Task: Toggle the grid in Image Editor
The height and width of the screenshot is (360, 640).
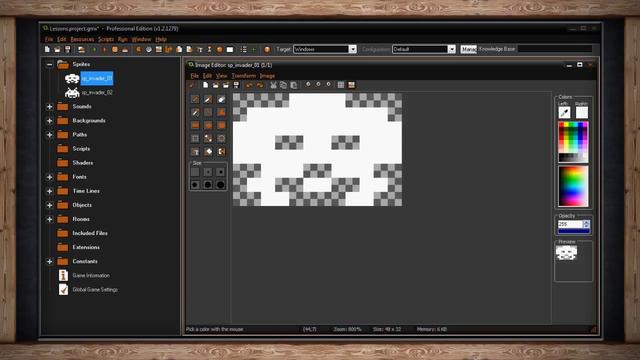Action: 341,85
